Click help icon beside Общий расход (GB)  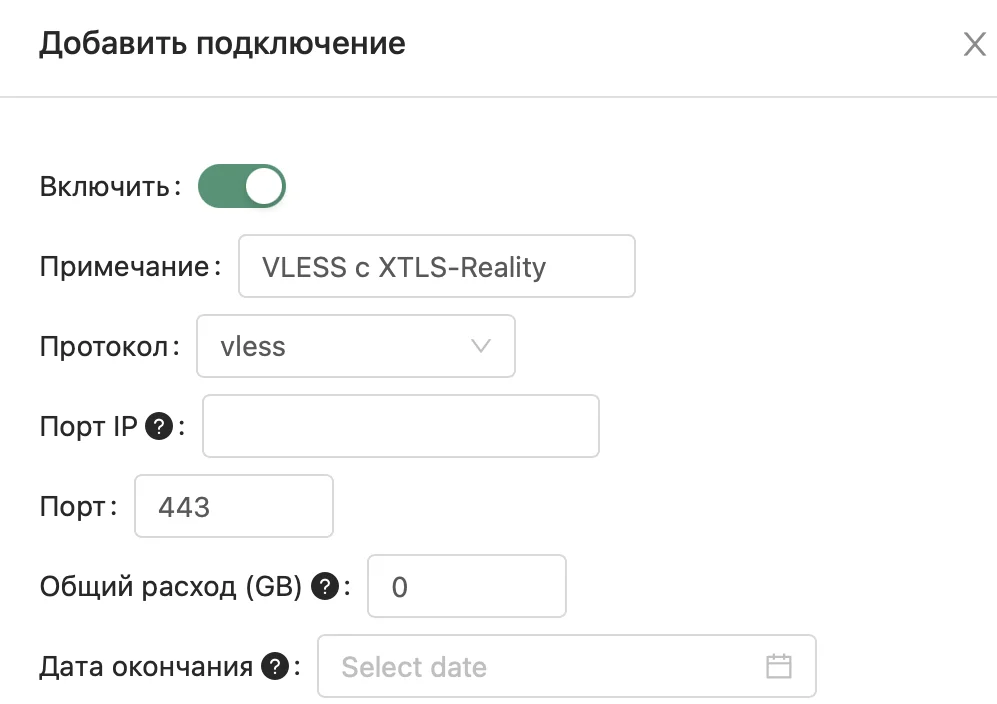click(323, 587)
